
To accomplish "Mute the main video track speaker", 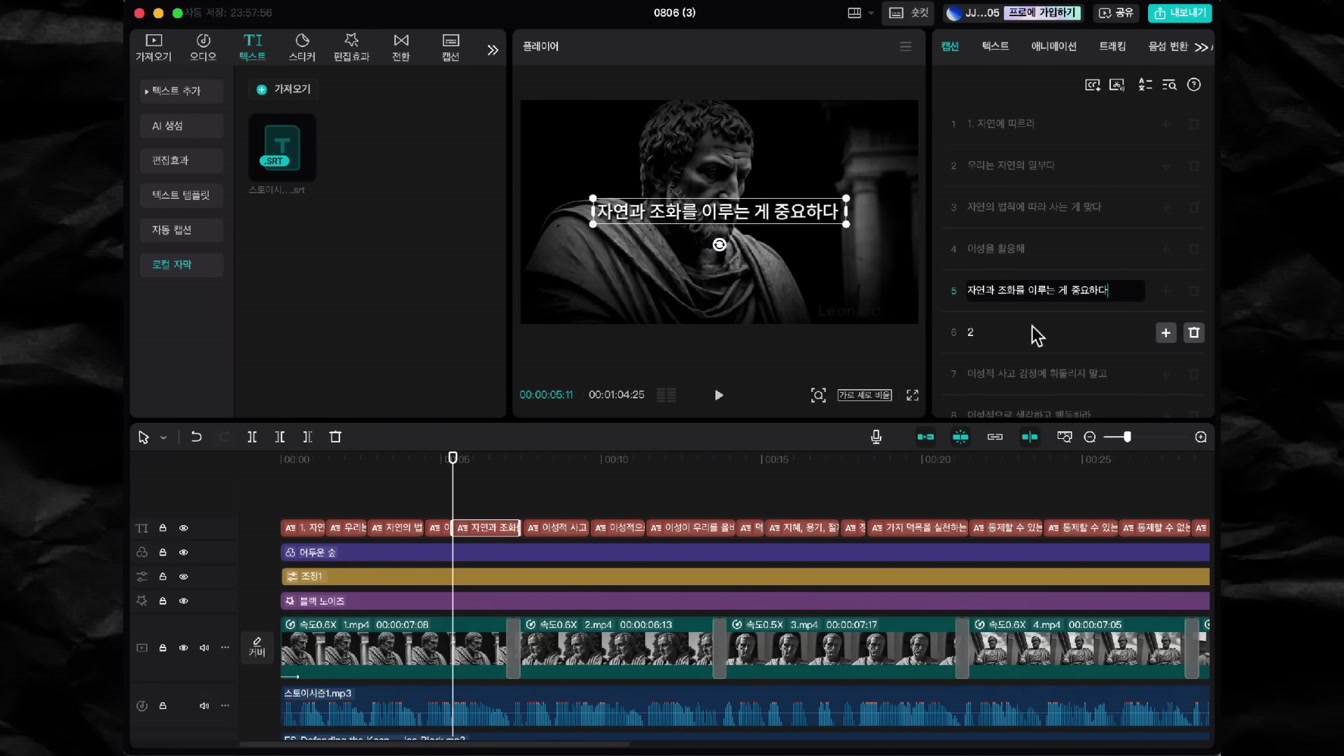I will (x=204, y=648).
